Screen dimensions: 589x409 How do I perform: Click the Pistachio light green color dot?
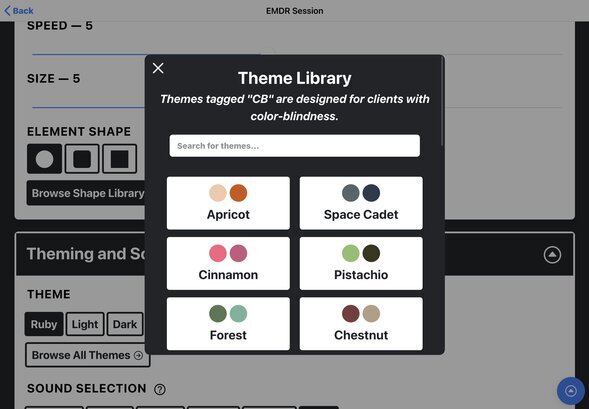(x=351, y=253)
